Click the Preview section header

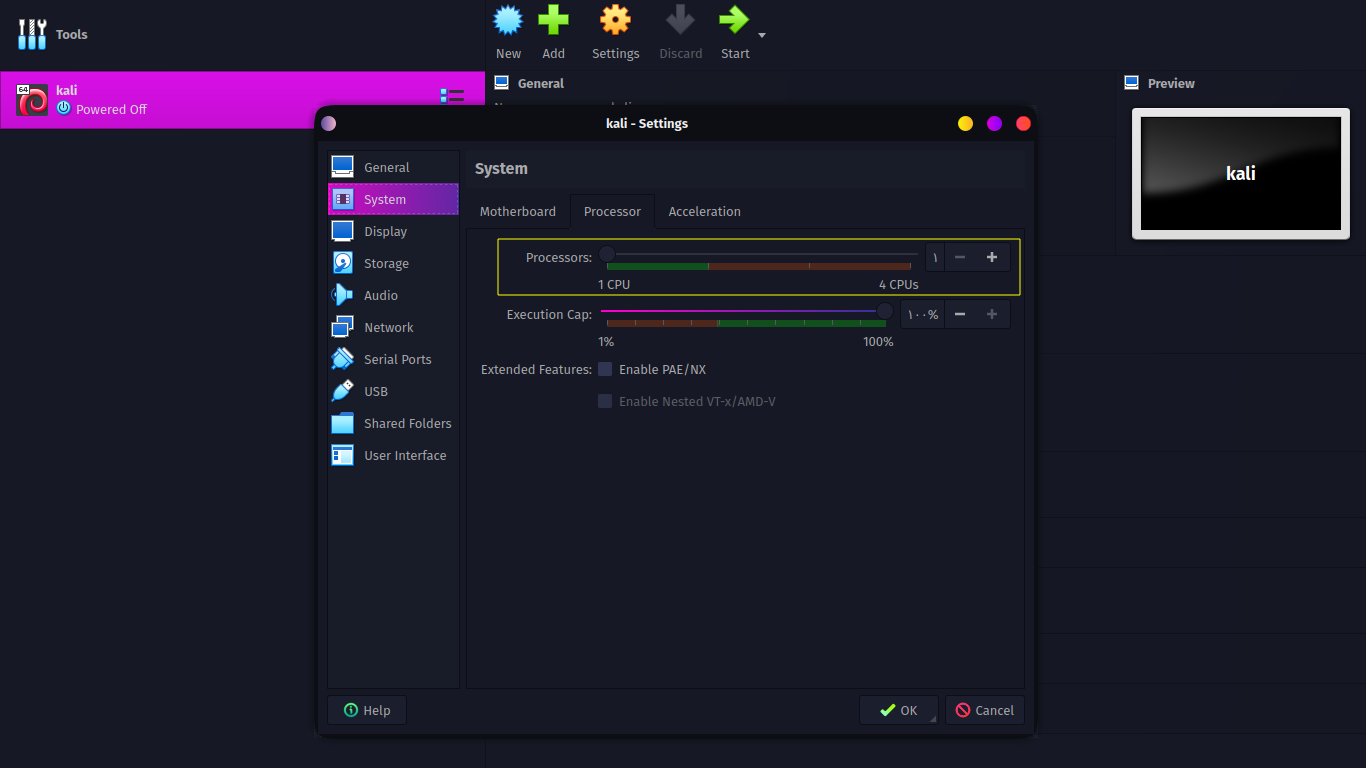pyautogui.click(x=1171, y=83)
